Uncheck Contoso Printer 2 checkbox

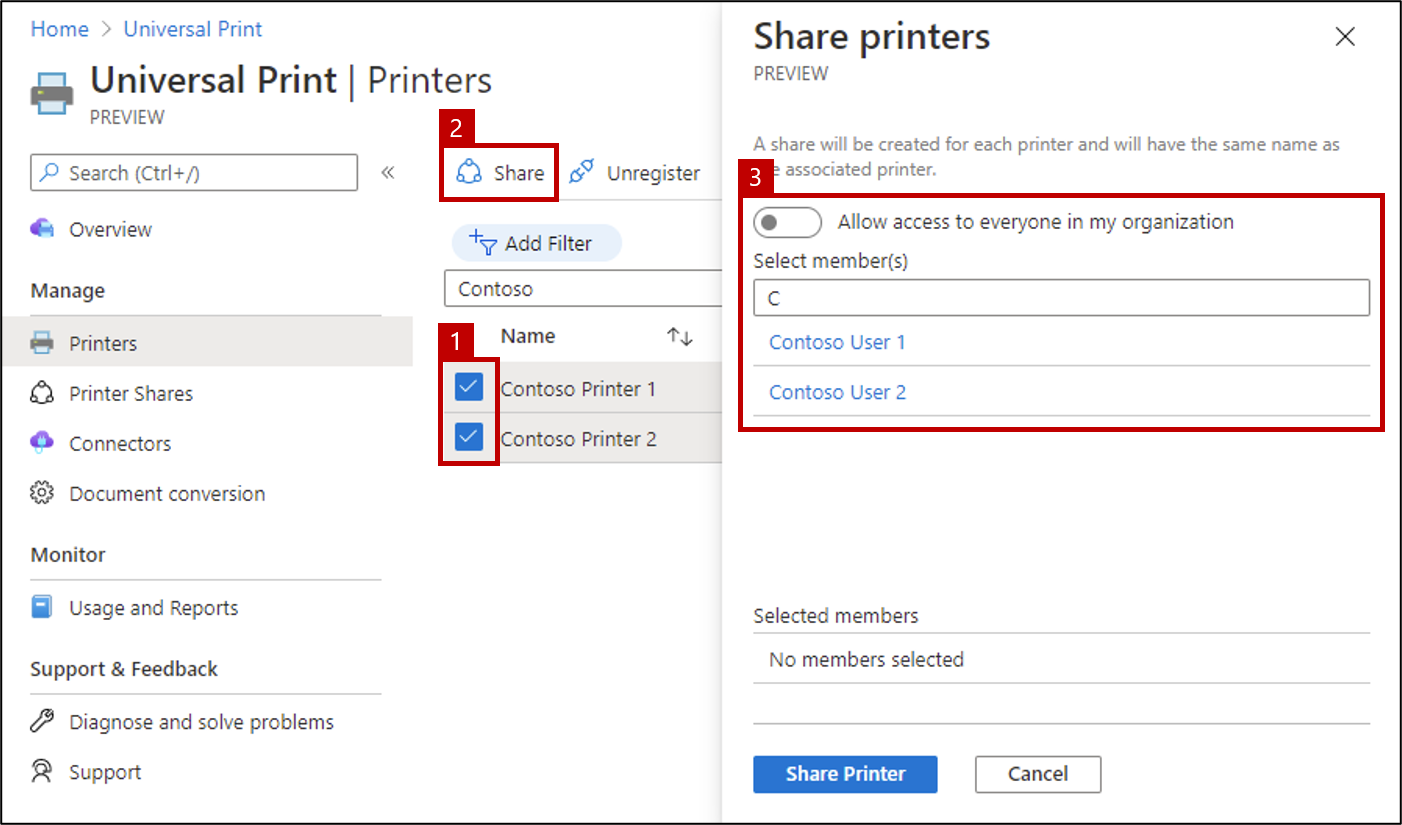pos(469,437)
